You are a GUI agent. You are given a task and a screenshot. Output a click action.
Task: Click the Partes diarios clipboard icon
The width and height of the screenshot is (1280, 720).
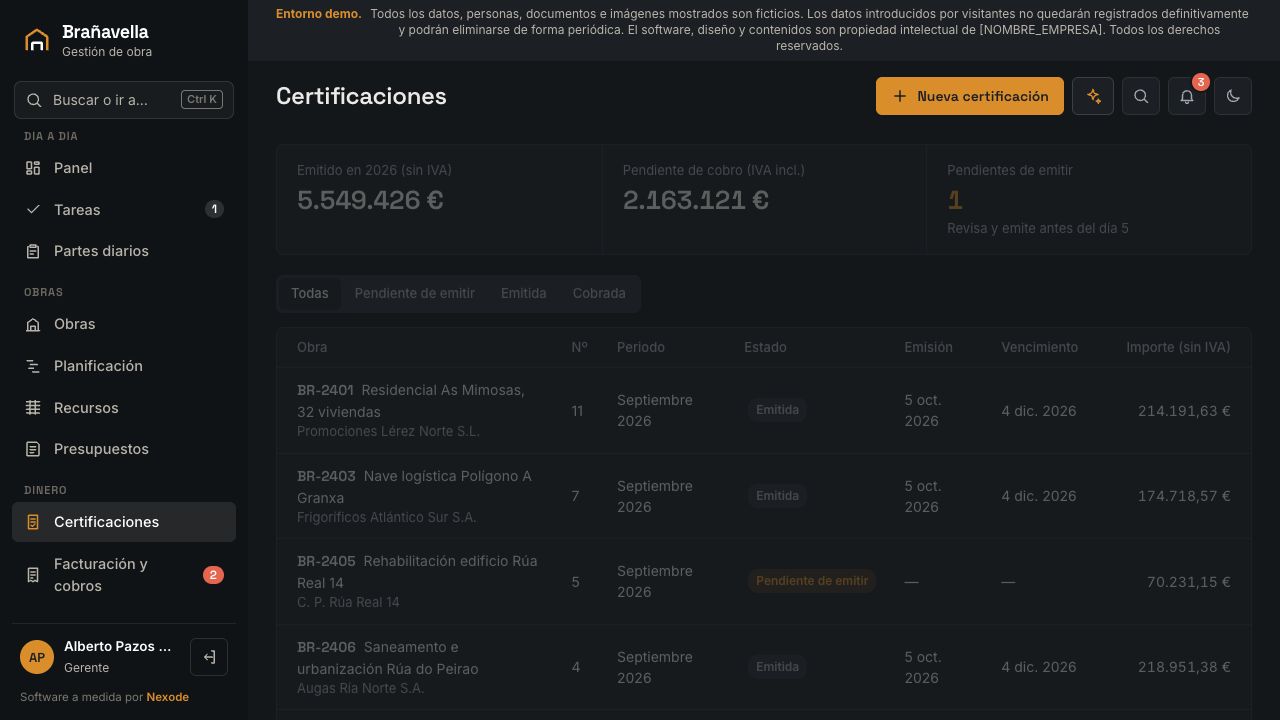[x=33, y=251]
